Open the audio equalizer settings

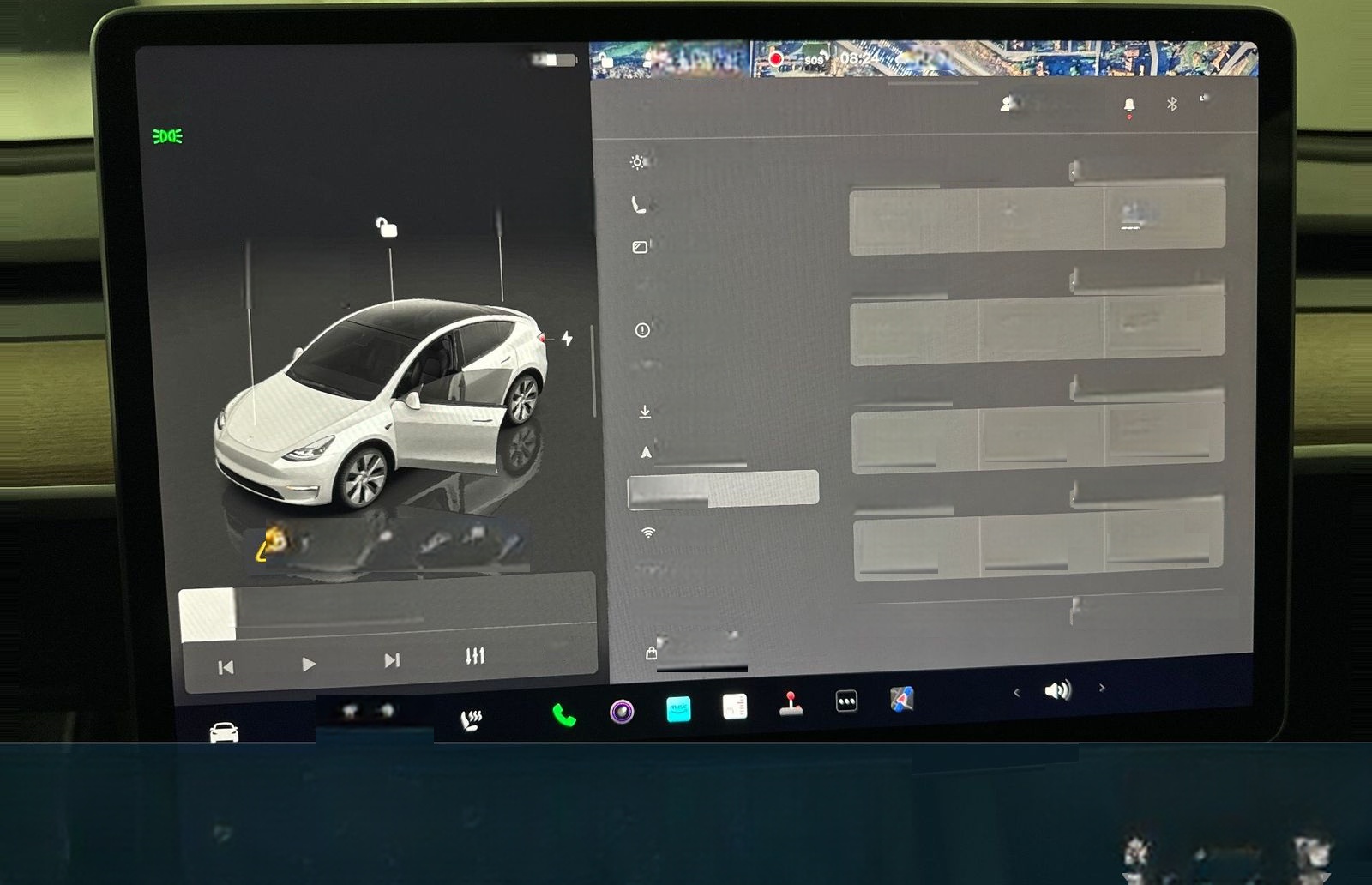tap(475, 656)
